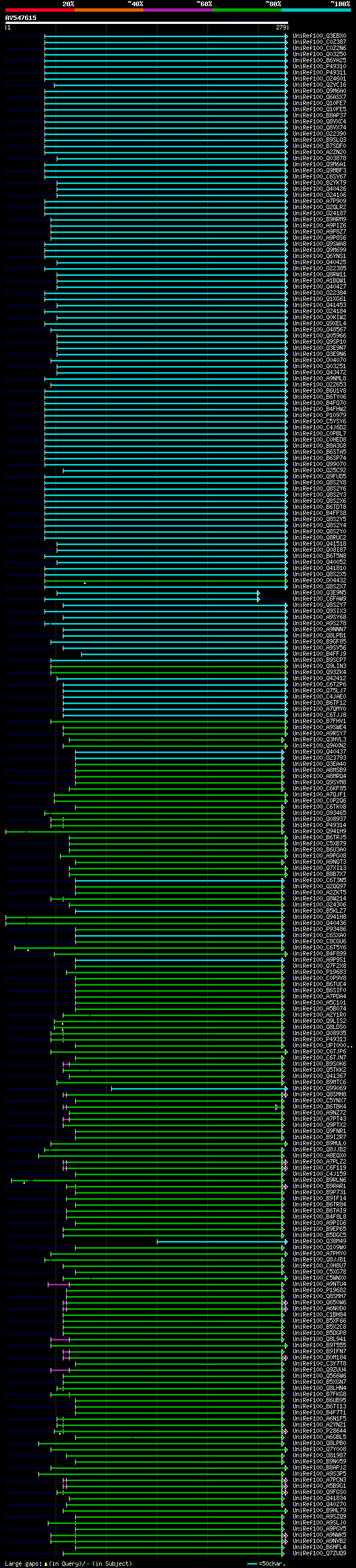This screenshot has width=356, height=1568.
Task: Select hit label UniRef100_B9HUL0
Action: click(319, 1143)
